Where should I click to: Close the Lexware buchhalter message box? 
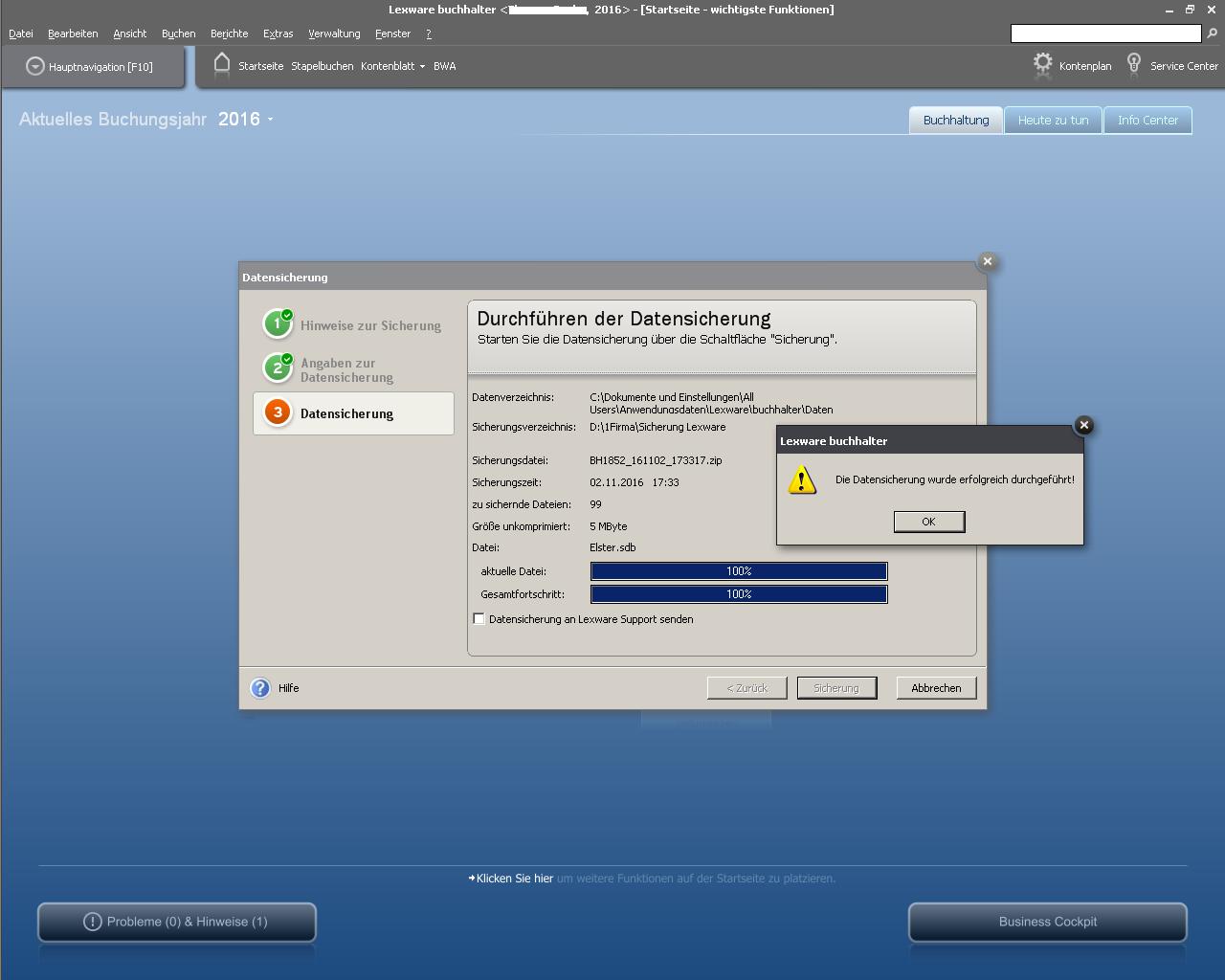(1083, 425)
